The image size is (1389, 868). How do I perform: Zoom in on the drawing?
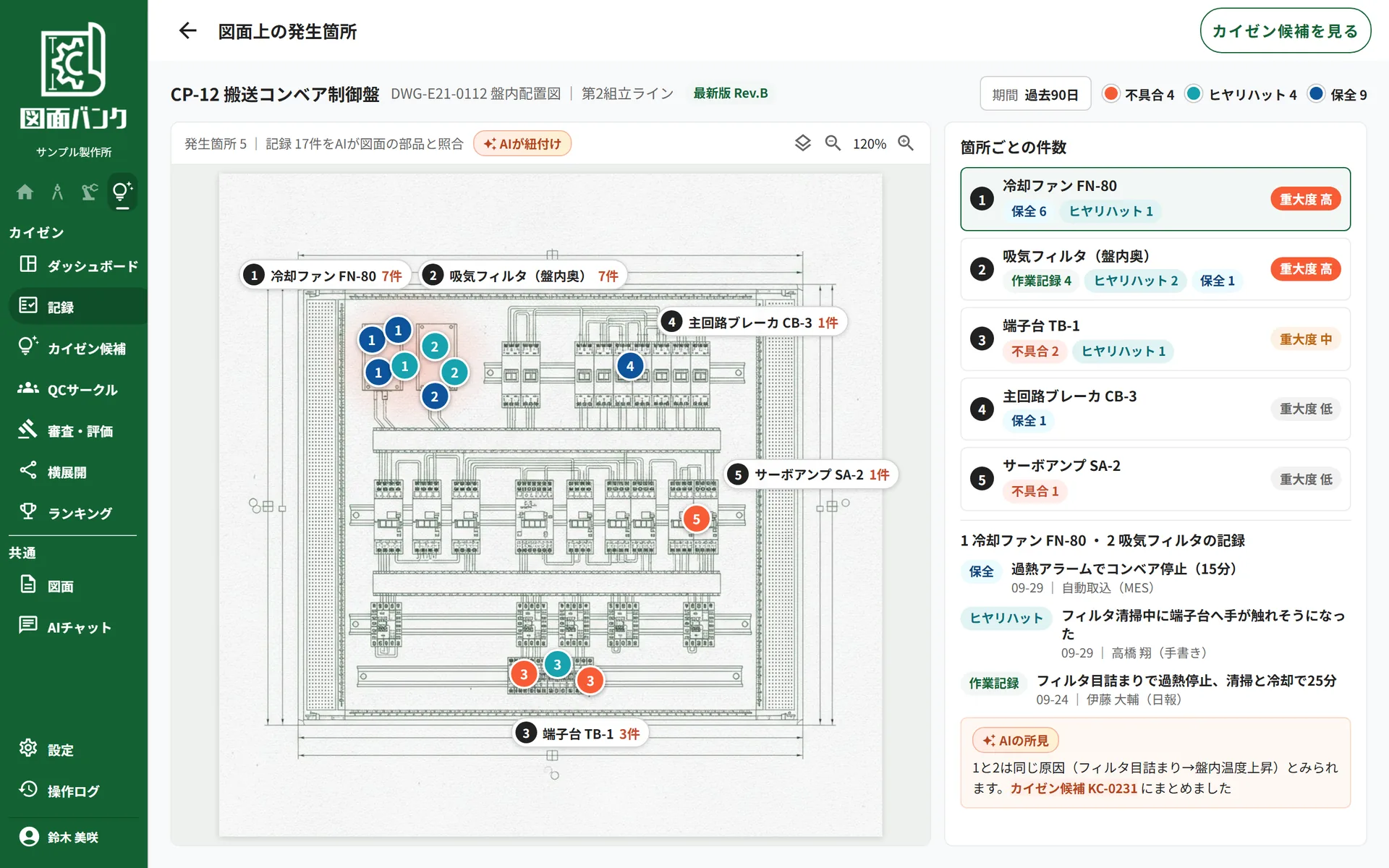(x=906, y=143)
